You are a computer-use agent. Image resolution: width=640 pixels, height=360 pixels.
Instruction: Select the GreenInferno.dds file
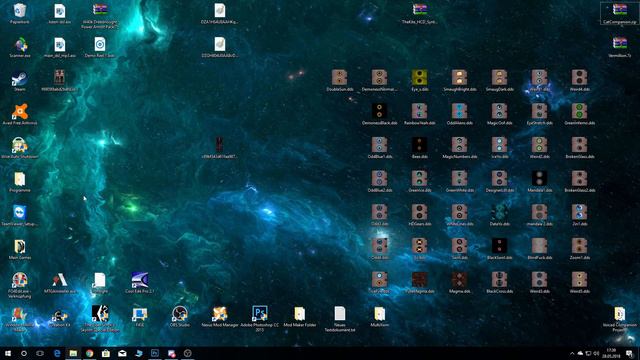[580, 114]
